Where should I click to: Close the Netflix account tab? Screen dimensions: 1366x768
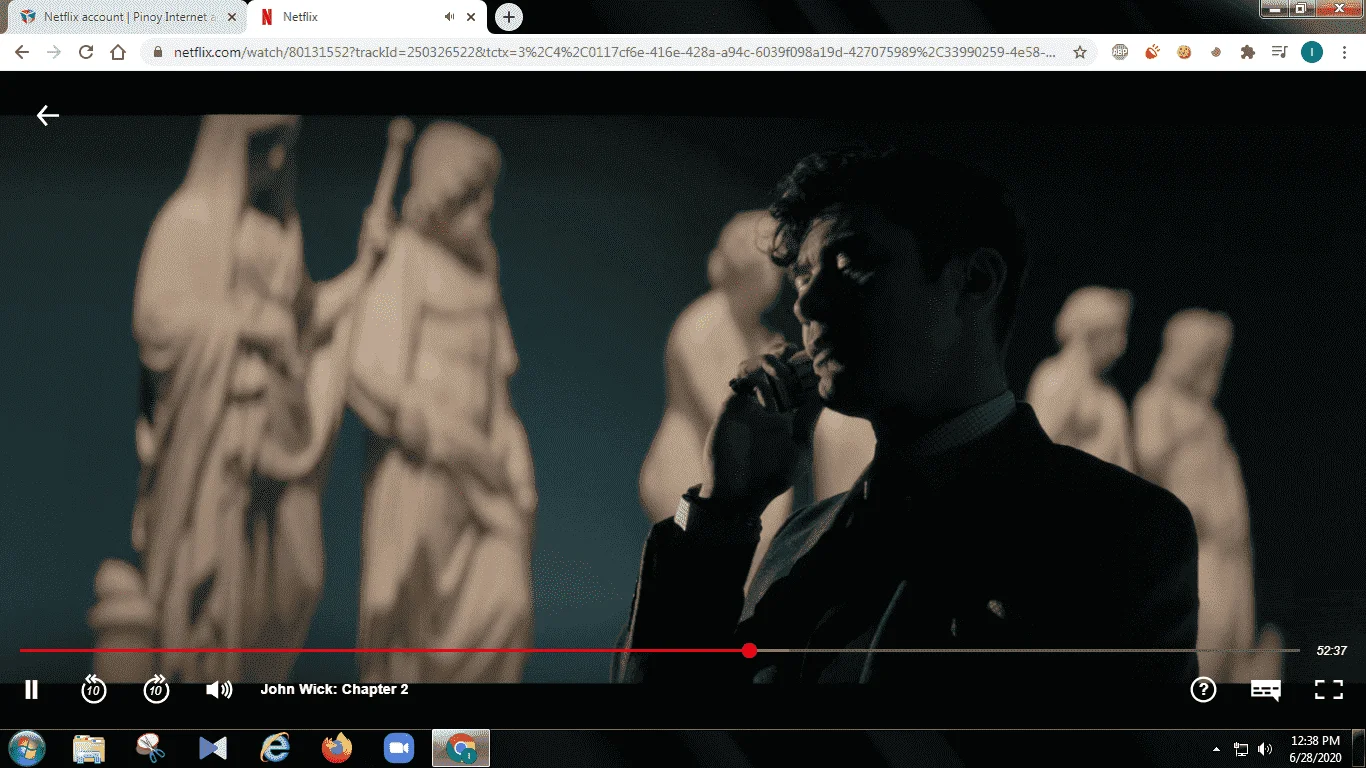click(232, 17)
